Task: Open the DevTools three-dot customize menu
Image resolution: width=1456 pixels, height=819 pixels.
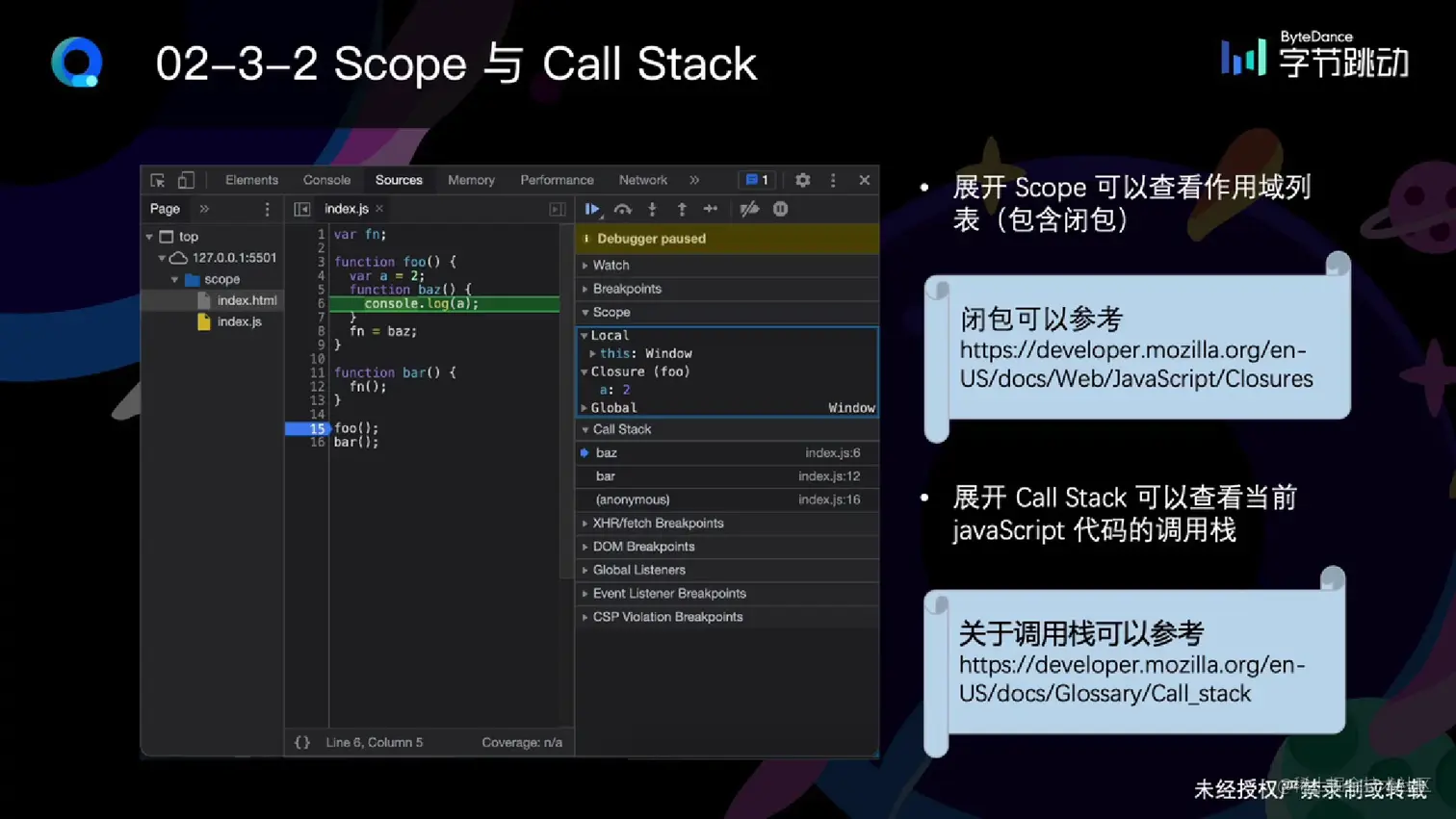Action: [833, 180]
